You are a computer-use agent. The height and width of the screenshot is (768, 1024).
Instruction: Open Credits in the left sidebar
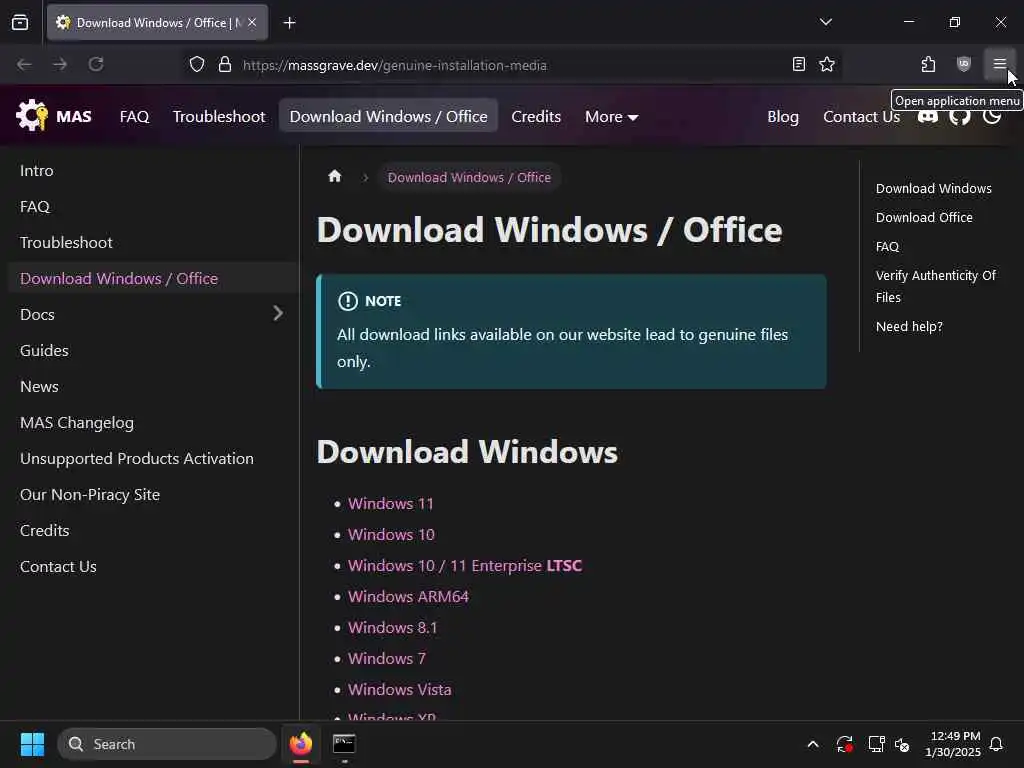[x=44, y=530]
